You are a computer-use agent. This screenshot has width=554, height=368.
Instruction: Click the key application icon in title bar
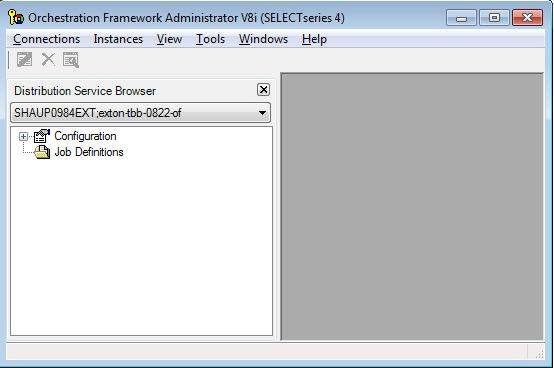click(x=16, y=17)
